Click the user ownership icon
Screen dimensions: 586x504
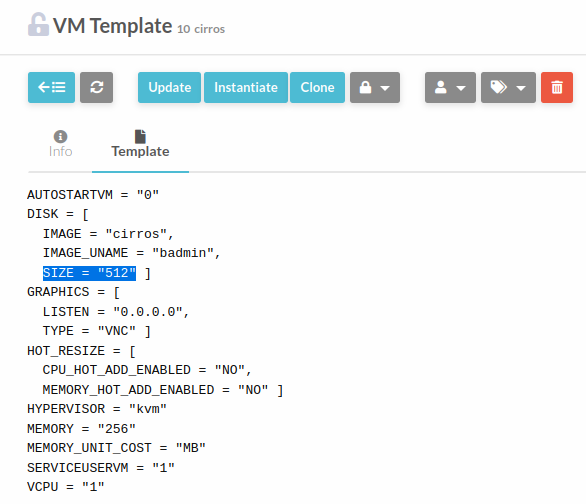pos(441,87)
